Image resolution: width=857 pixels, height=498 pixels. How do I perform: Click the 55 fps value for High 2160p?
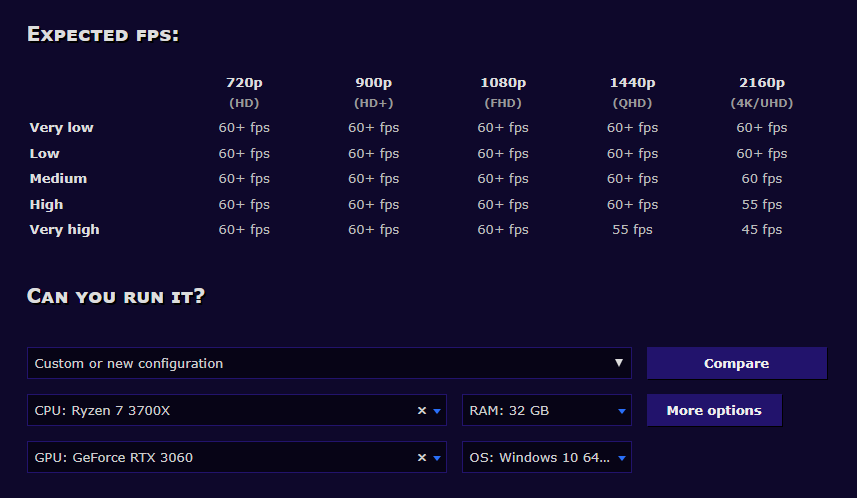point(762,204)
